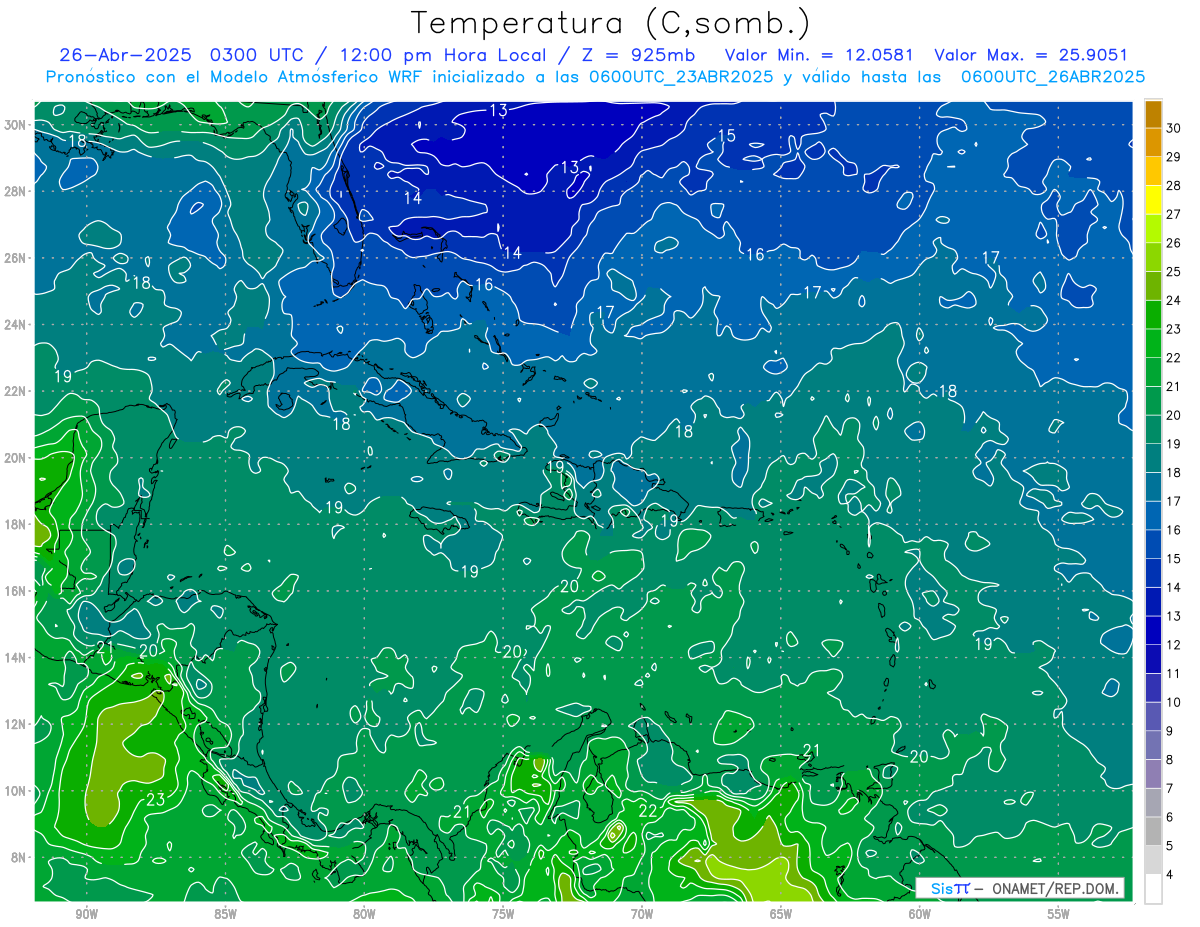1200x927 pixels.
Task: Click the '28N' latitude axis label
Action: pyautogui.click(x=15, y=191)
